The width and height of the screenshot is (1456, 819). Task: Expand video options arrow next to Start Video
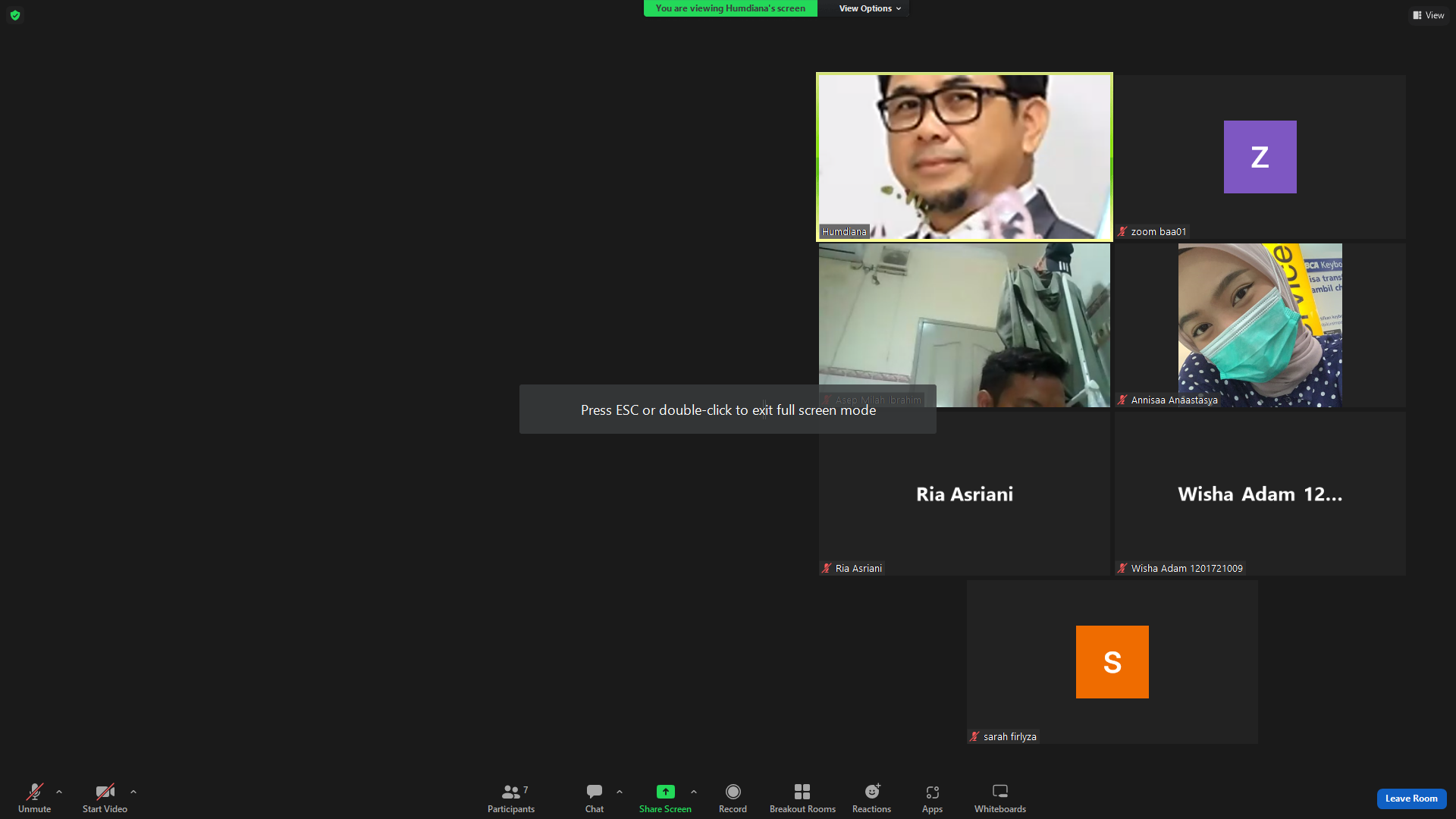[x=133, y=792]
